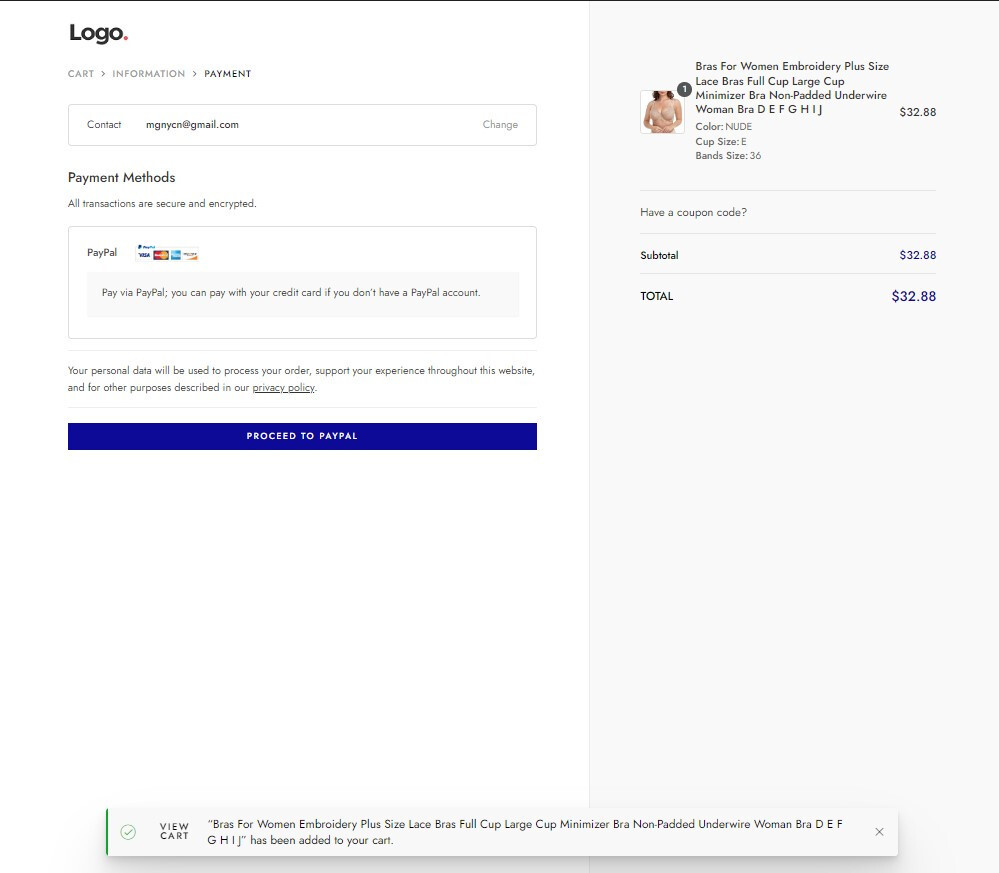Click the TOTAL amount $32.88

pyautogui.click(x=914, y=296)
